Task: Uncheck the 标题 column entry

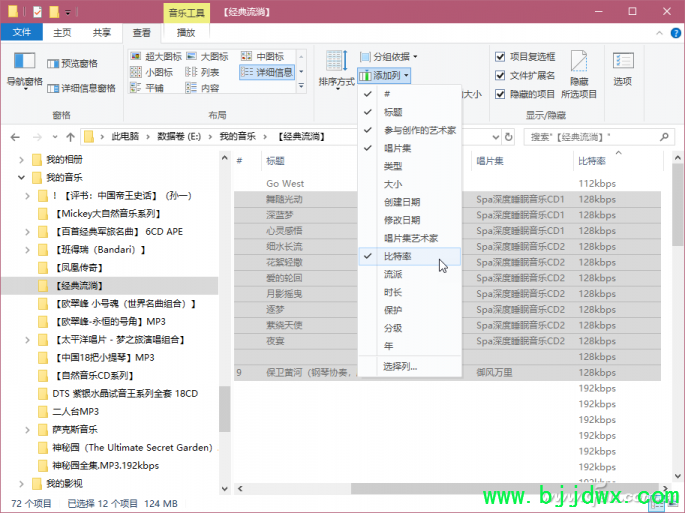Action: coord(409,112)
